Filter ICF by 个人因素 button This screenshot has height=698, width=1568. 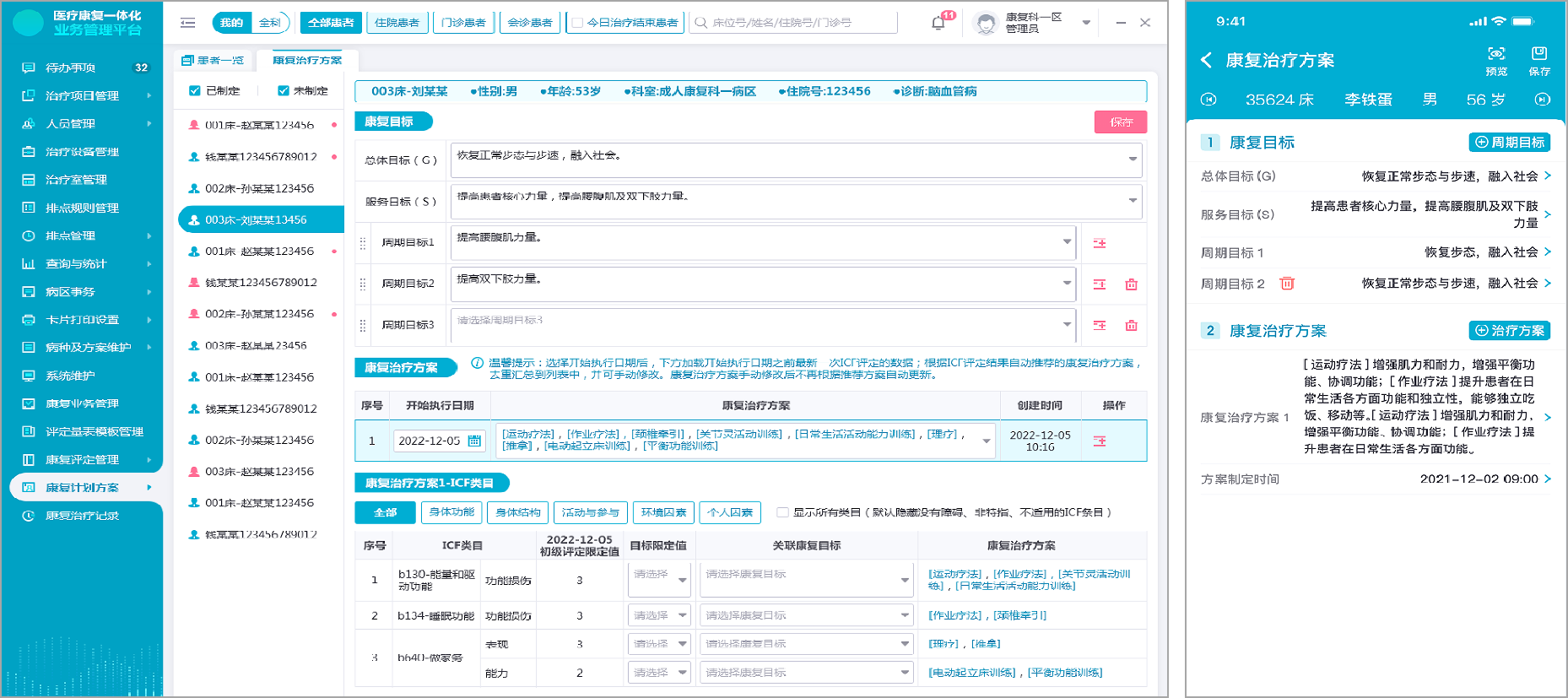pyautogui.click(x=731, y=512)
